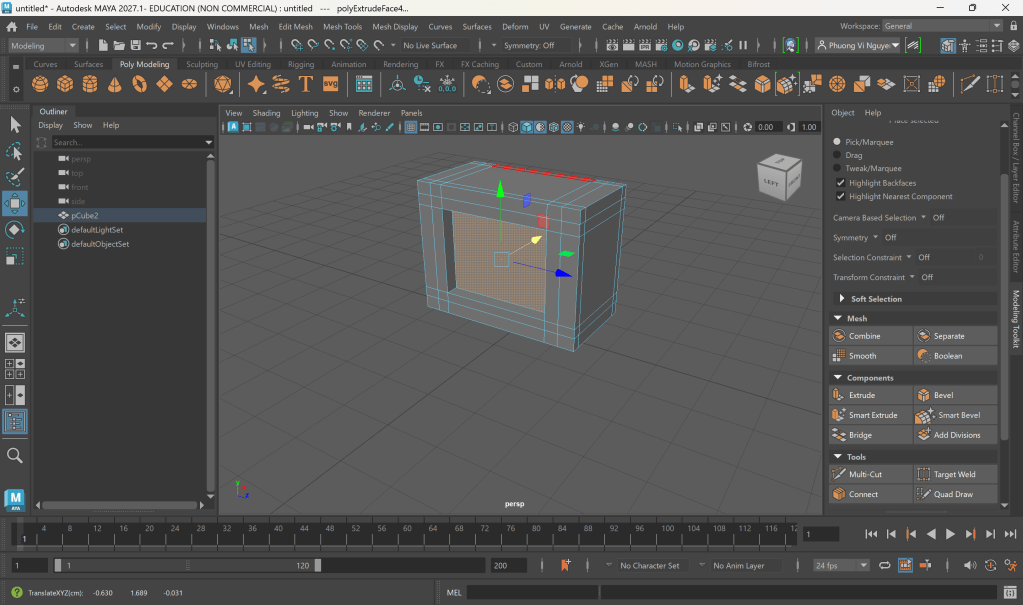Collapse the Components section
Screen dimensions: 1023x605
[838, 377]
